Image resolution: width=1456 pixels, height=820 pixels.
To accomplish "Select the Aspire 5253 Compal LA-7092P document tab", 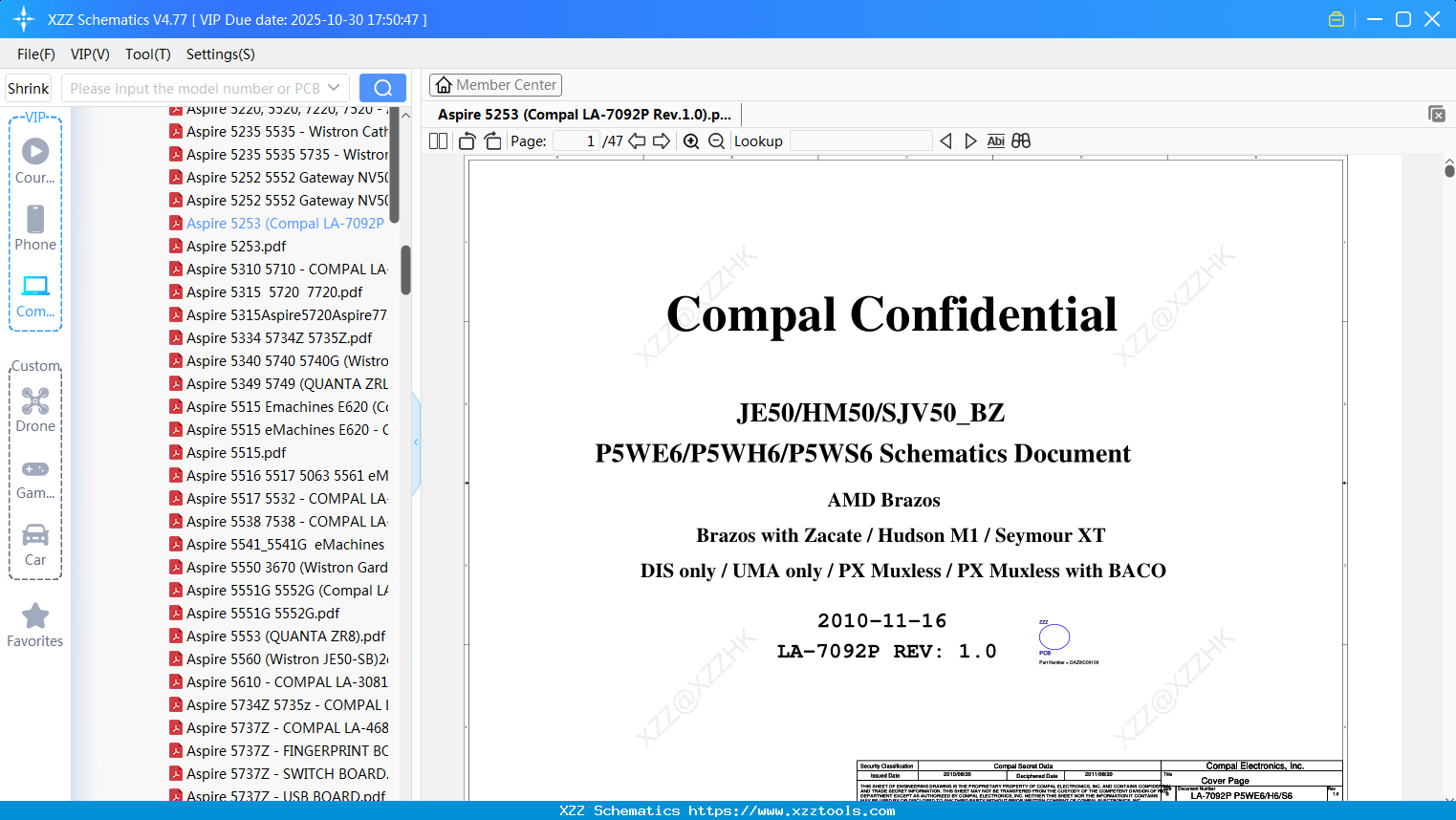I will tap(584, 115).
